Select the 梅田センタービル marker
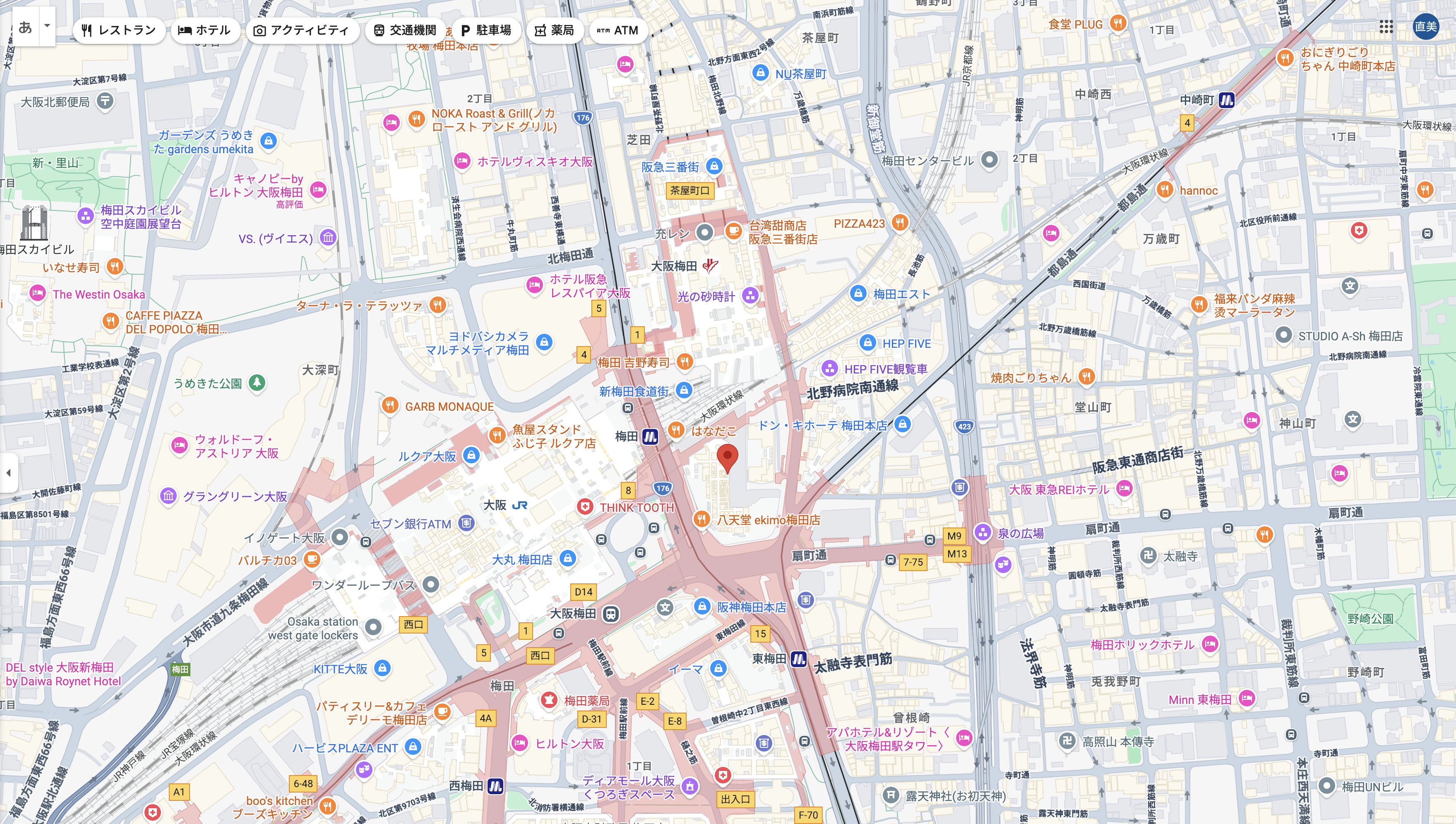 tap(989, 160)
